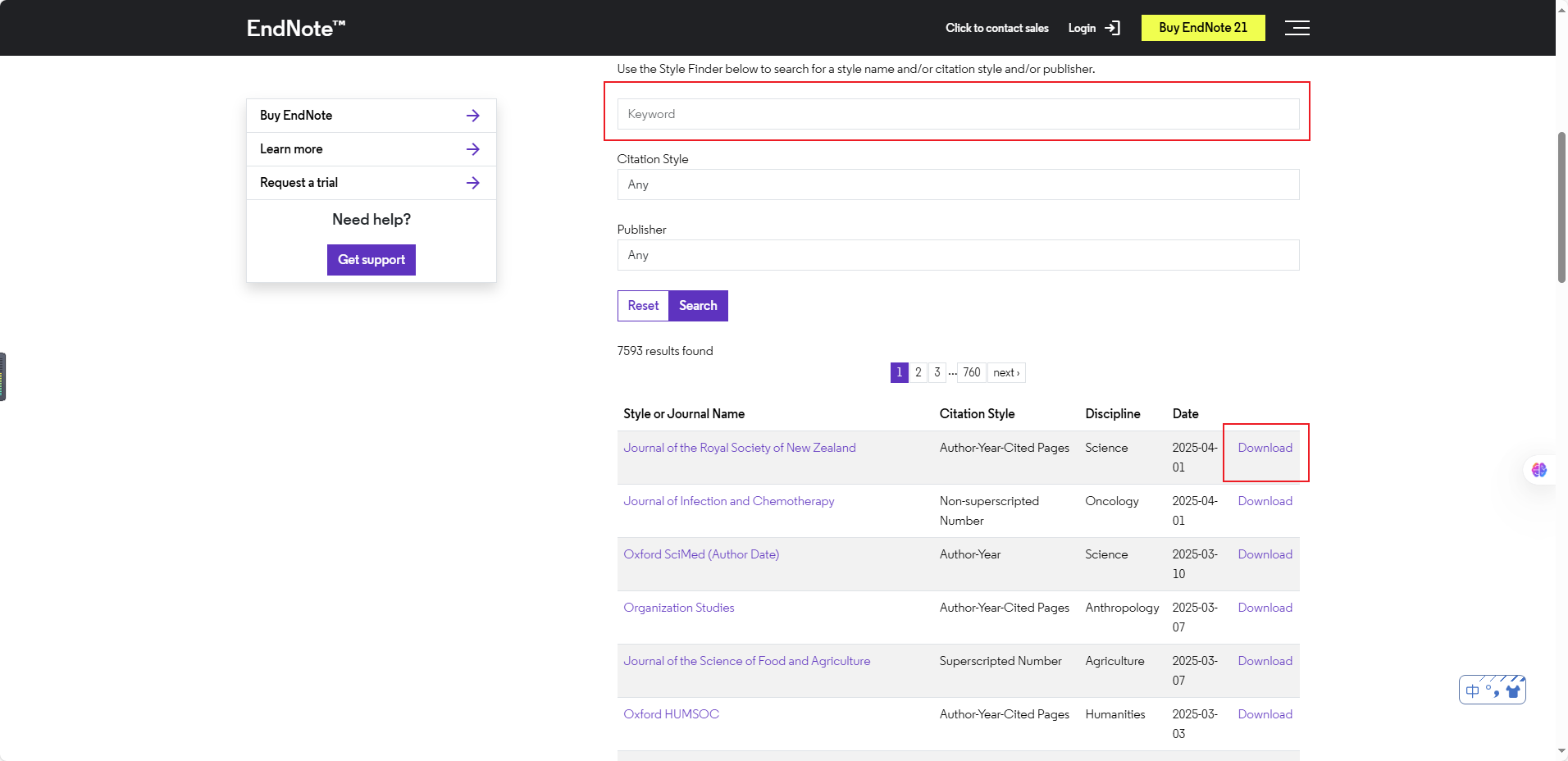Go to results page 3
The height and width of the screenshot is (761, 1568).
tap(937, 372)
